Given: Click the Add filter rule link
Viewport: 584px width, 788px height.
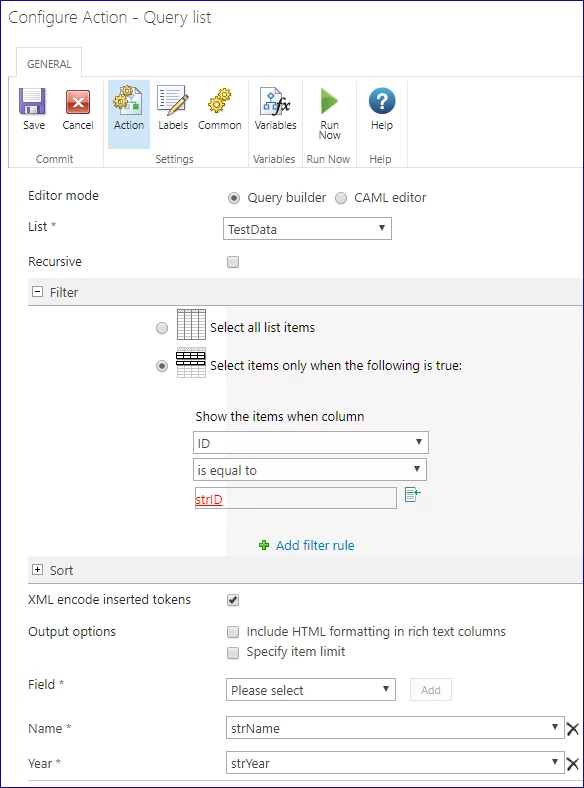Looking at the screenshot, I should (x=315, y=545).
